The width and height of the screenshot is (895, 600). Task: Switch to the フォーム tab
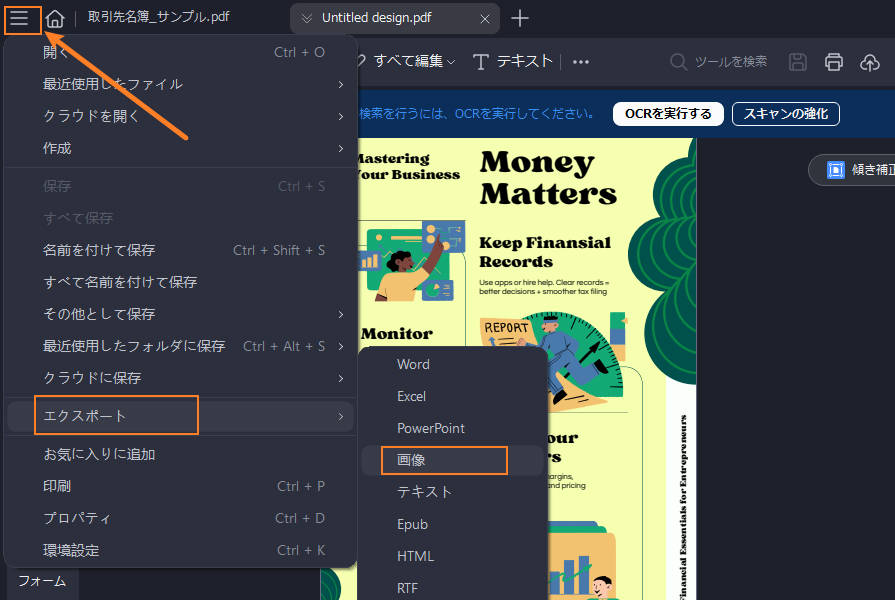click(40, 581)
